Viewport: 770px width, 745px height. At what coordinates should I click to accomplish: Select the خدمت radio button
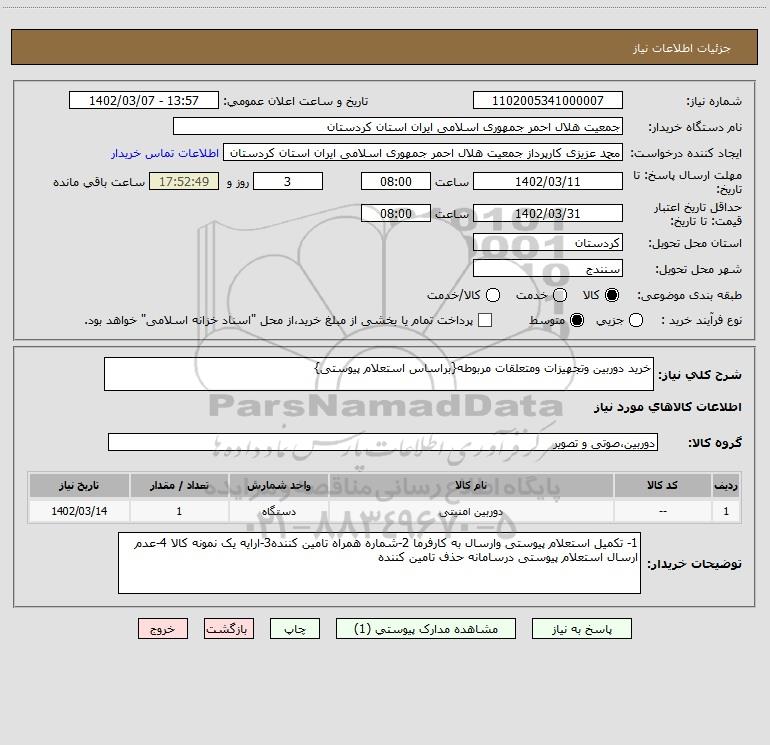click(x=560, y=295)
